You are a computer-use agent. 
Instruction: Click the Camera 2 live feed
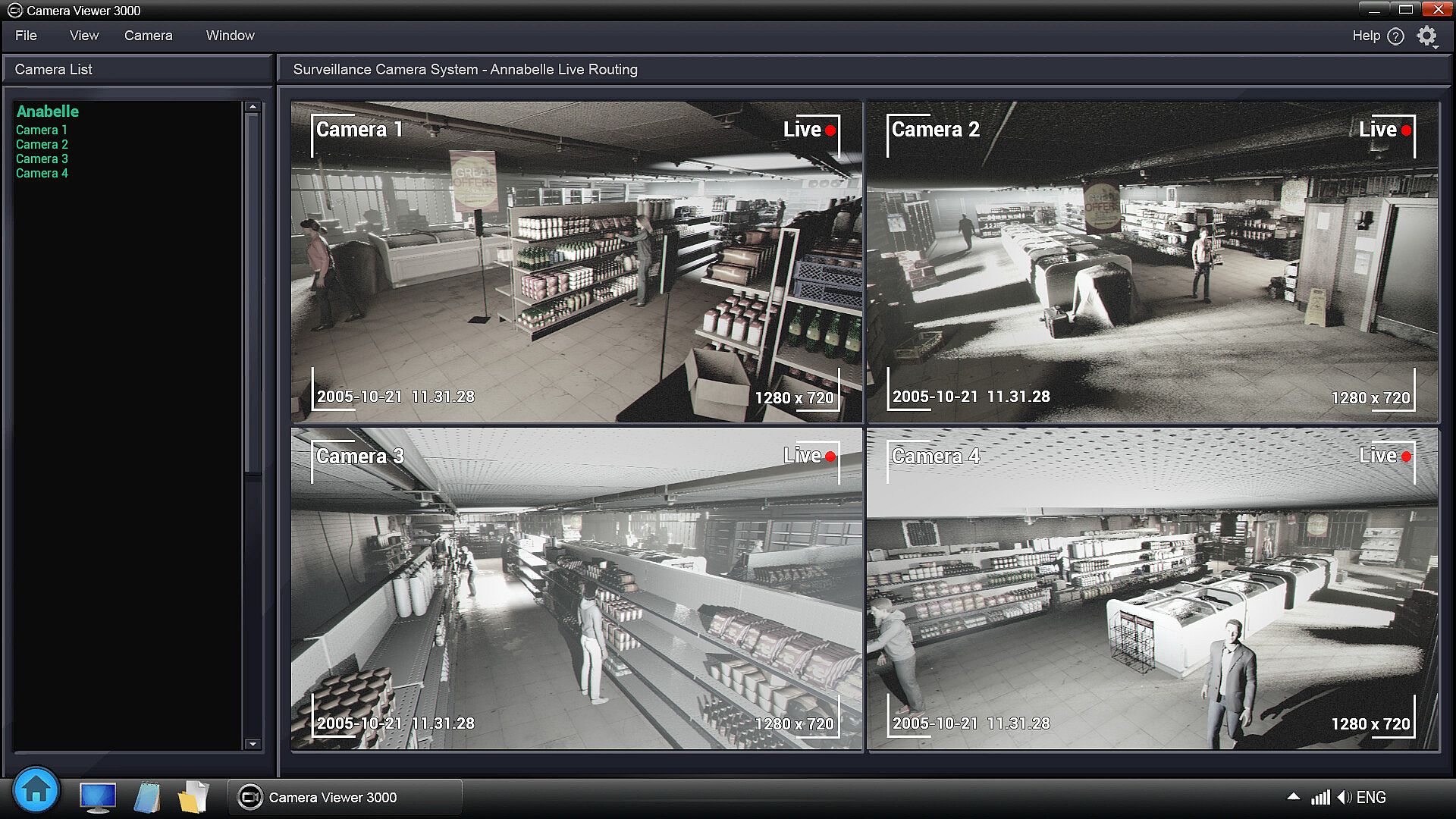[1152, 262]
